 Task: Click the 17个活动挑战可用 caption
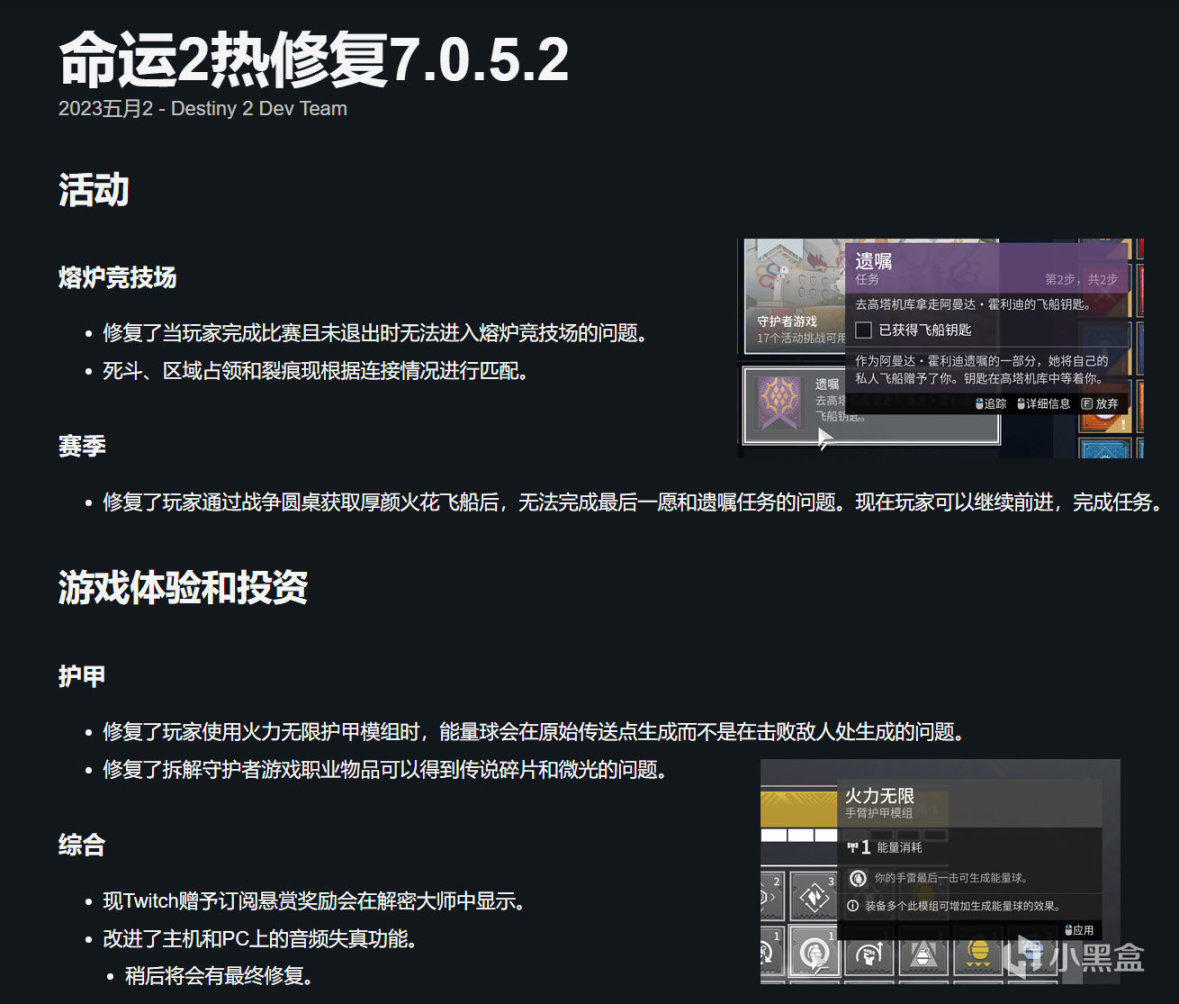pyautogui.click(x=801, y=338)
